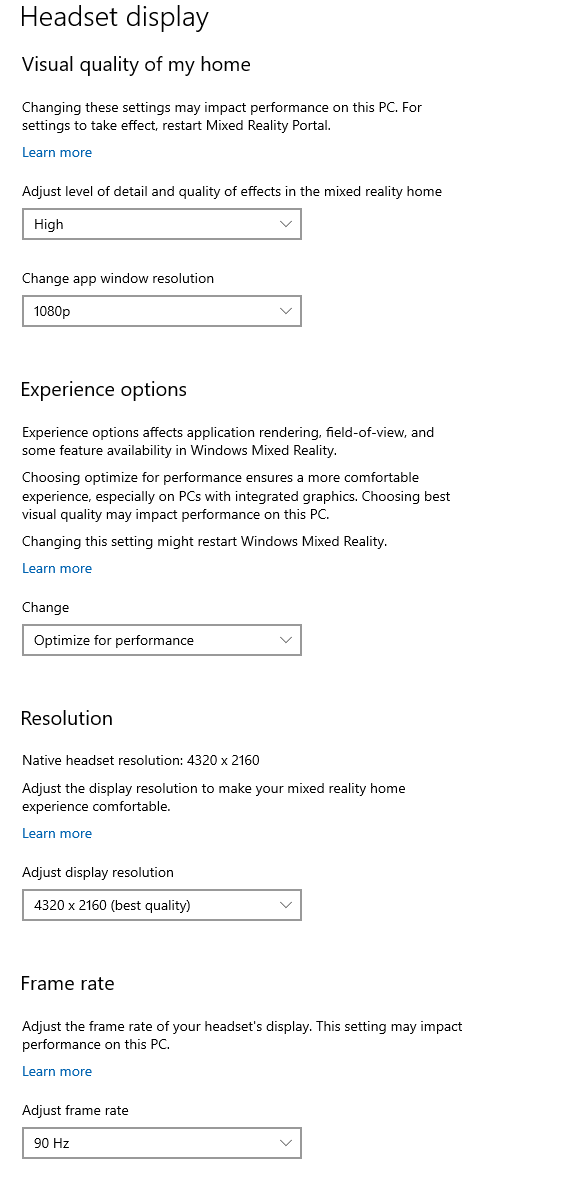Open the 90 Hz frame rate dropdown

tap(162, 1143)
